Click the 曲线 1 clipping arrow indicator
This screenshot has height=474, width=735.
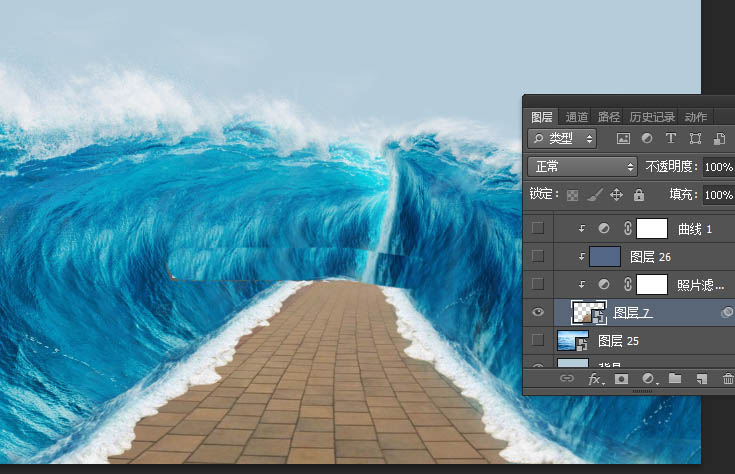(582, 228)
